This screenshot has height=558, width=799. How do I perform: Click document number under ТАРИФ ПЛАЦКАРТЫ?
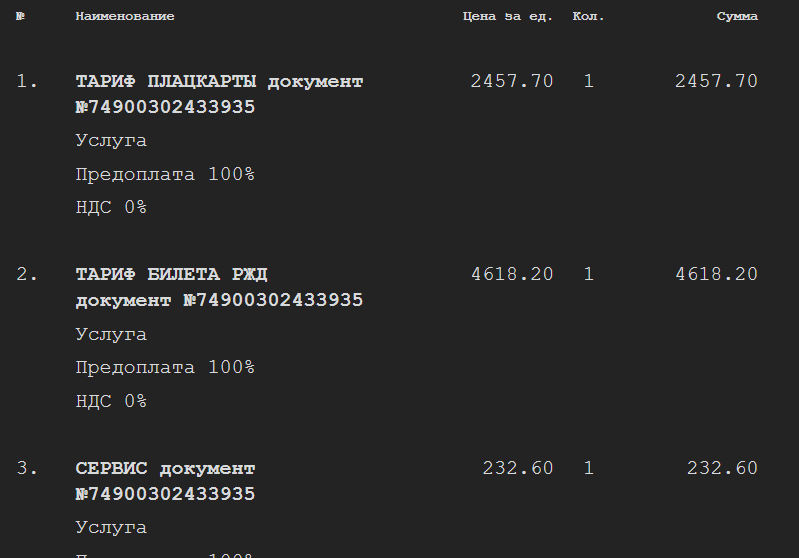click(165, 107)
